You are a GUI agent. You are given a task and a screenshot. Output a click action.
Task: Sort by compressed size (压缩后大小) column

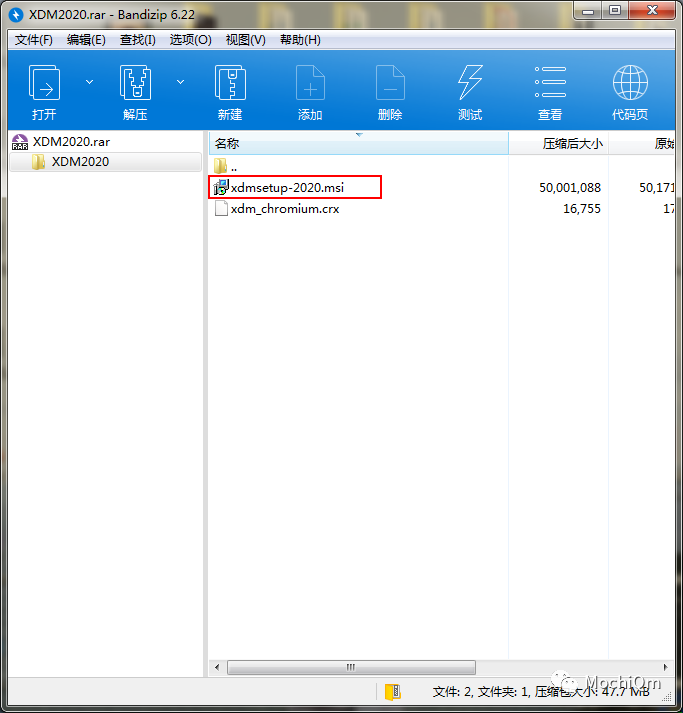click(x=572, y=144)
